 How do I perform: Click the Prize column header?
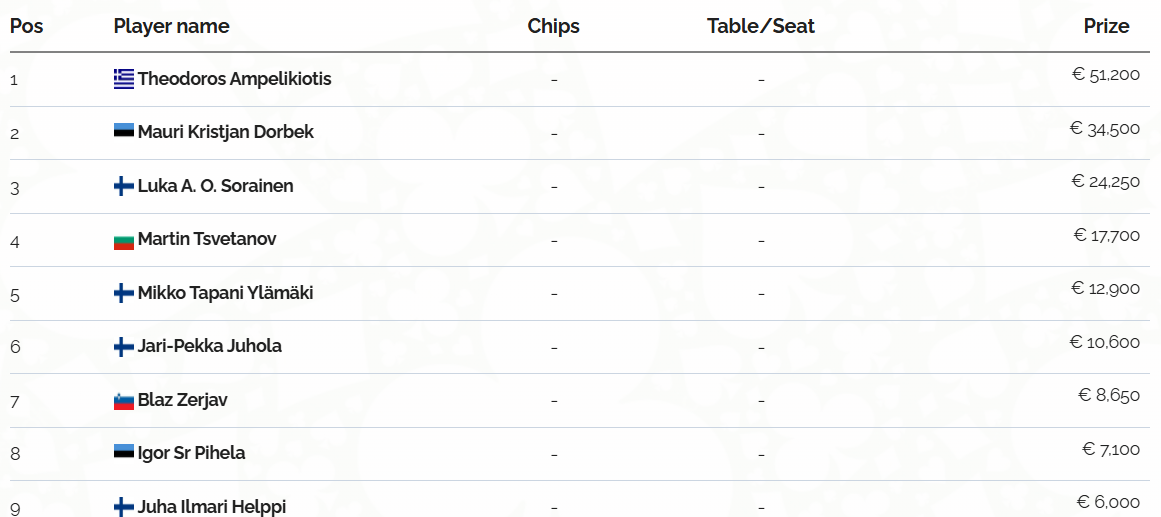(1106, 26)
